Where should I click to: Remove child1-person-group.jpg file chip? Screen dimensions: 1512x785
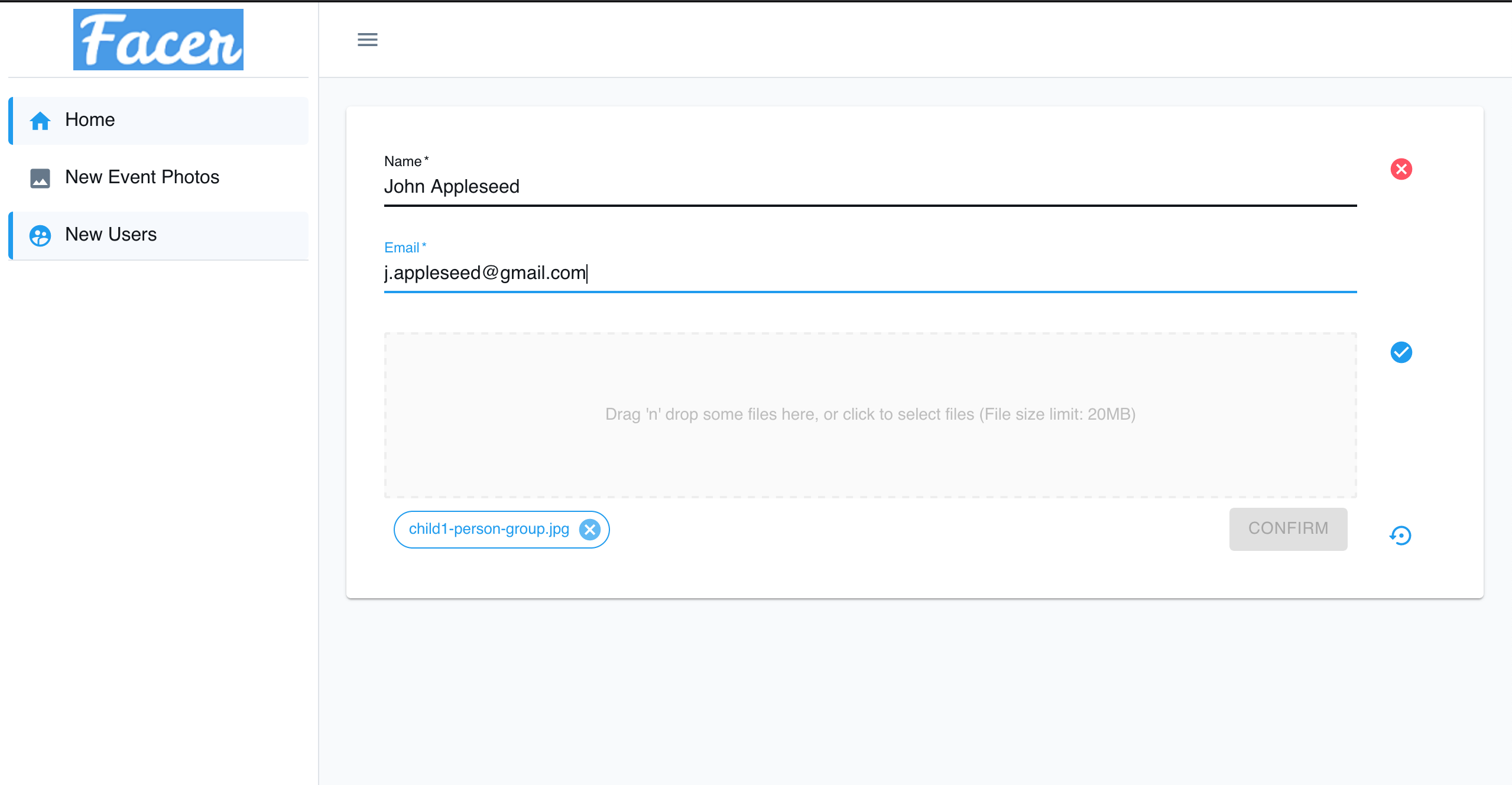tap(589, 530)
